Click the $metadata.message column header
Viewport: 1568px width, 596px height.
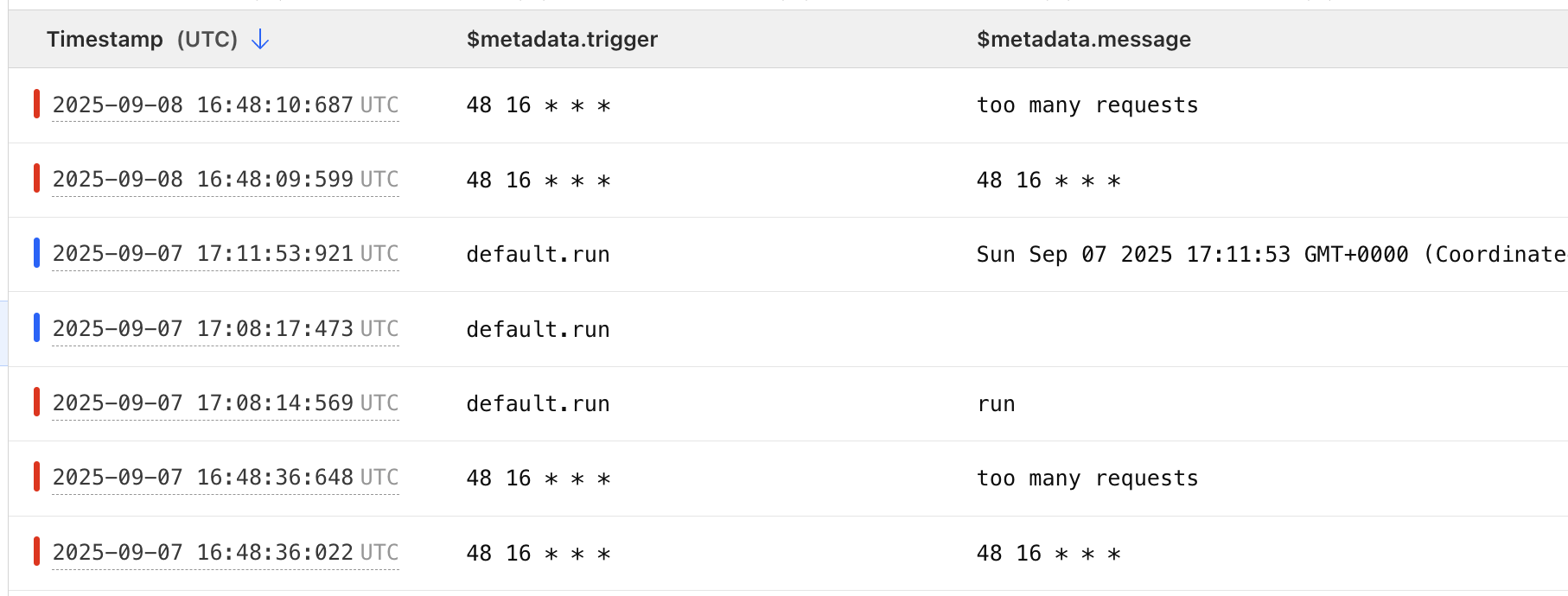1083,40
